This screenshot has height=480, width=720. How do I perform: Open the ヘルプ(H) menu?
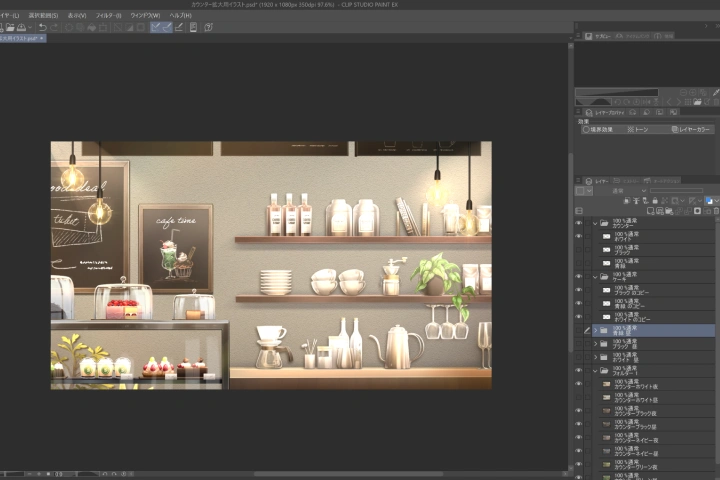[x=180, y=15]
